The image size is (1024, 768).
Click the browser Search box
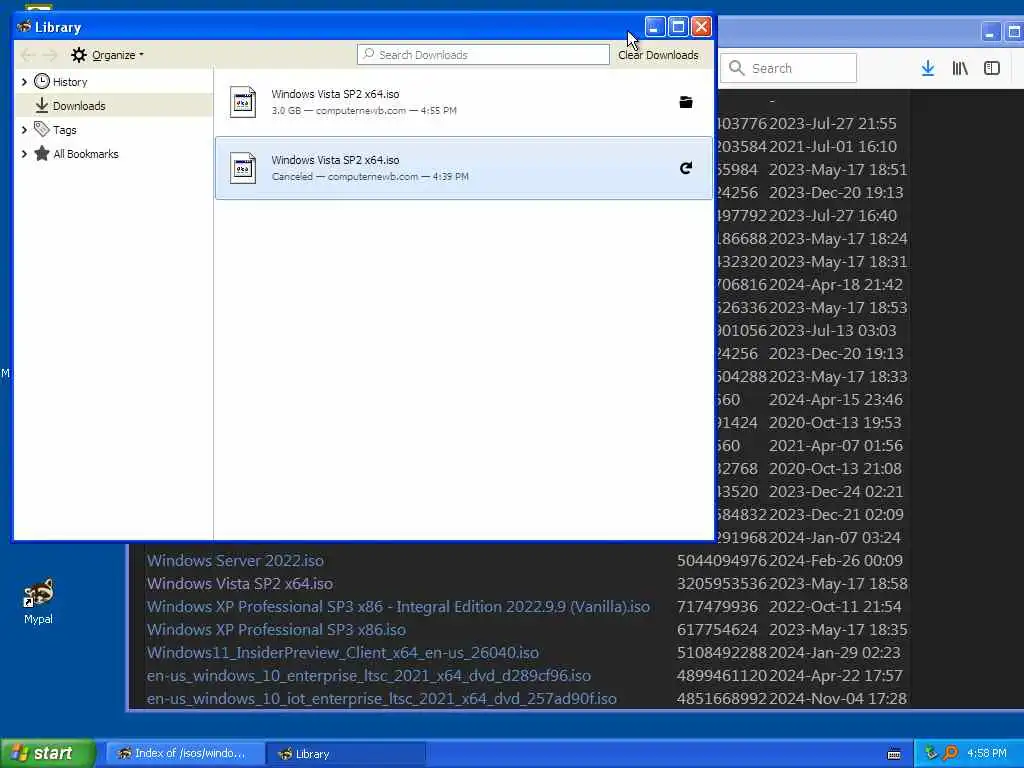click(788, 68)
